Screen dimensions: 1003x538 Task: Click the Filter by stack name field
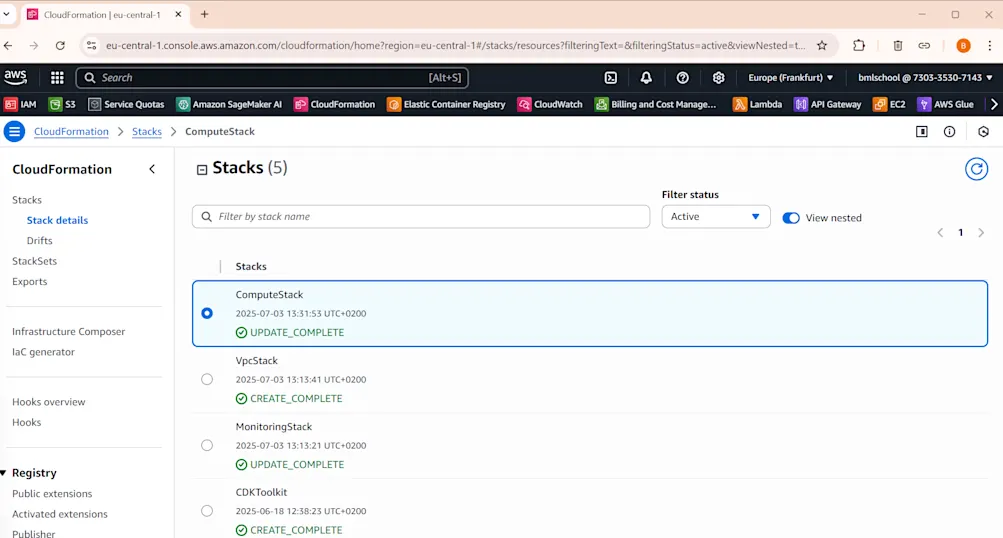click(x=421, y=216)
